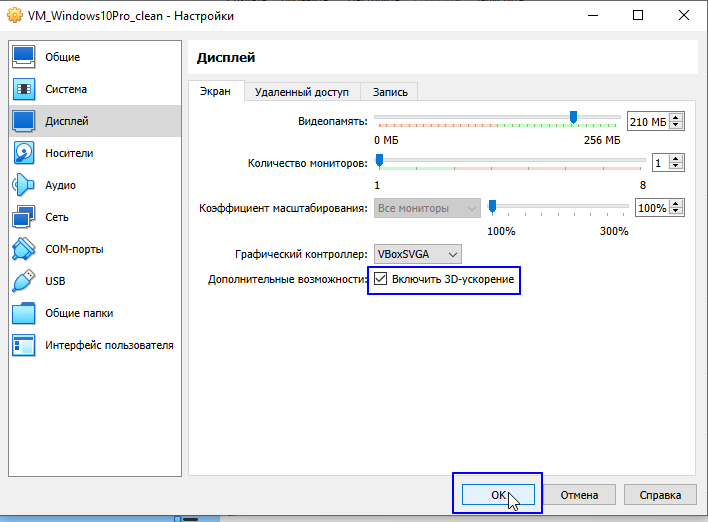Open the Носители disk icon
This screenshot has height=522, width=708.
click(x=24, y=153)
